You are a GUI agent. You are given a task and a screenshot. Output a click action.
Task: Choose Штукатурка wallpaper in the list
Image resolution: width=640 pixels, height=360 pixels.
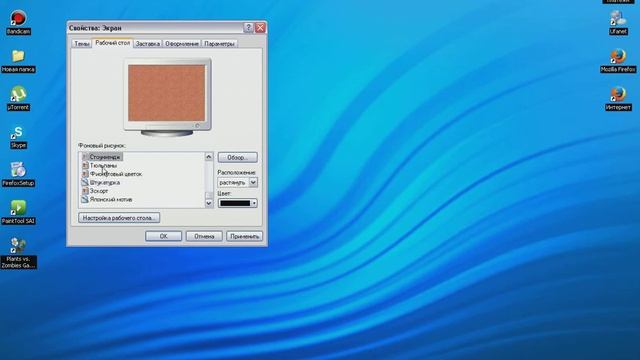pyautogui.click(x=104, y=182)
